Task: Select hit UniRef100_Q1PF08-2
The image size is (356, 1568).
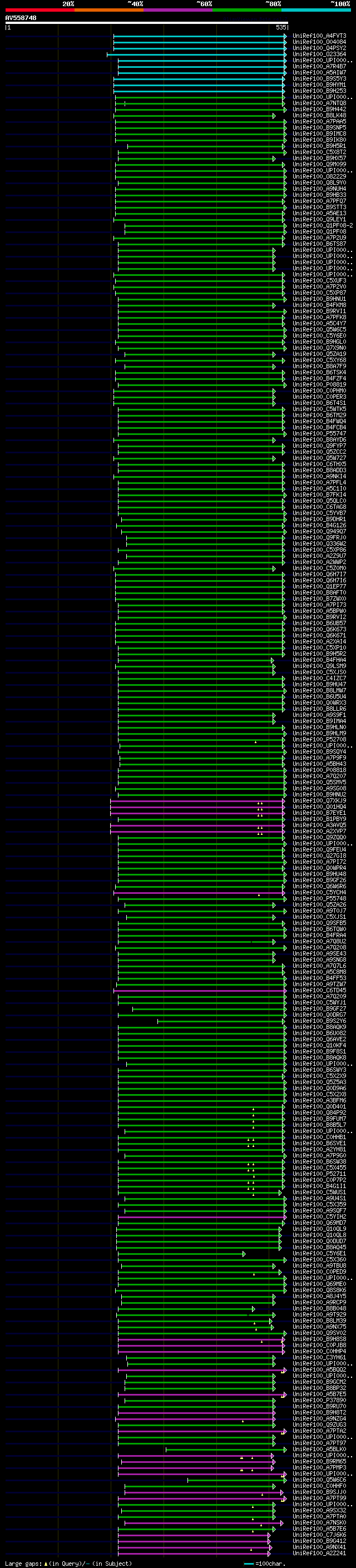Action: [x=323, y=226]
